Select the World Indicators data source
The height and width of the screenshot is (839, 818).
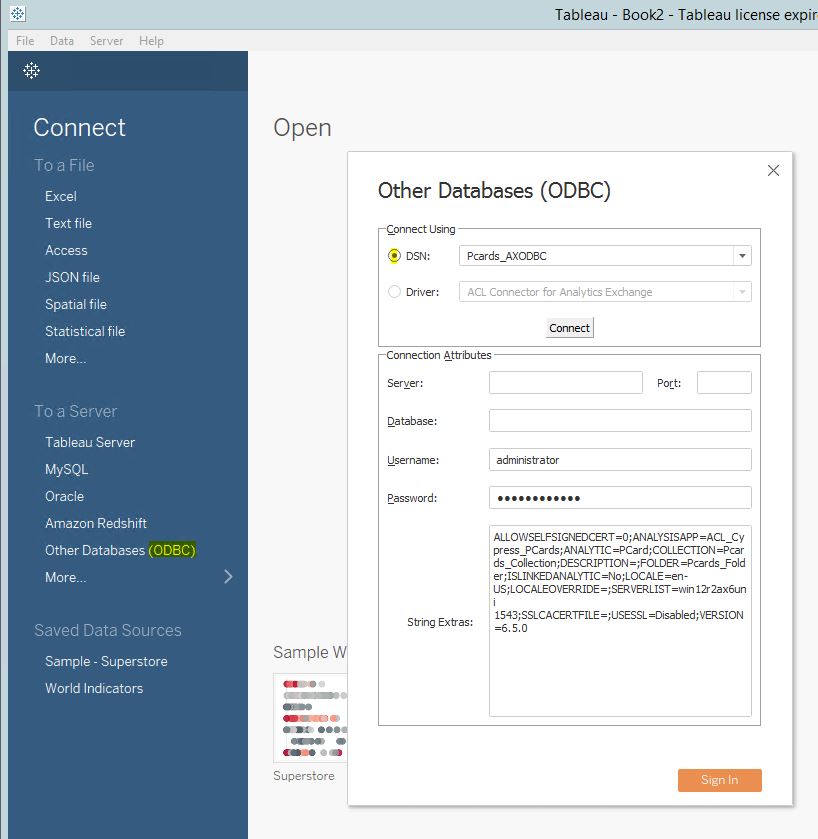click(94, 688)
